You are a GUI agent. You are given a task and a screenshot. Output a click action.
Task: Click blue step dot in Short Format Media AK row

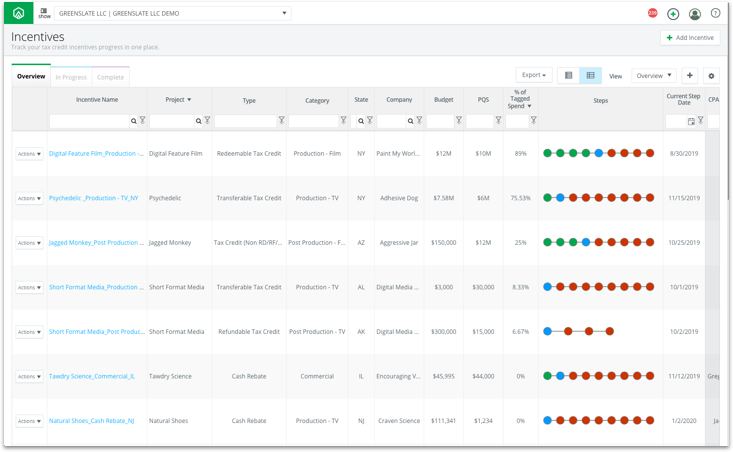click(547, 331)
